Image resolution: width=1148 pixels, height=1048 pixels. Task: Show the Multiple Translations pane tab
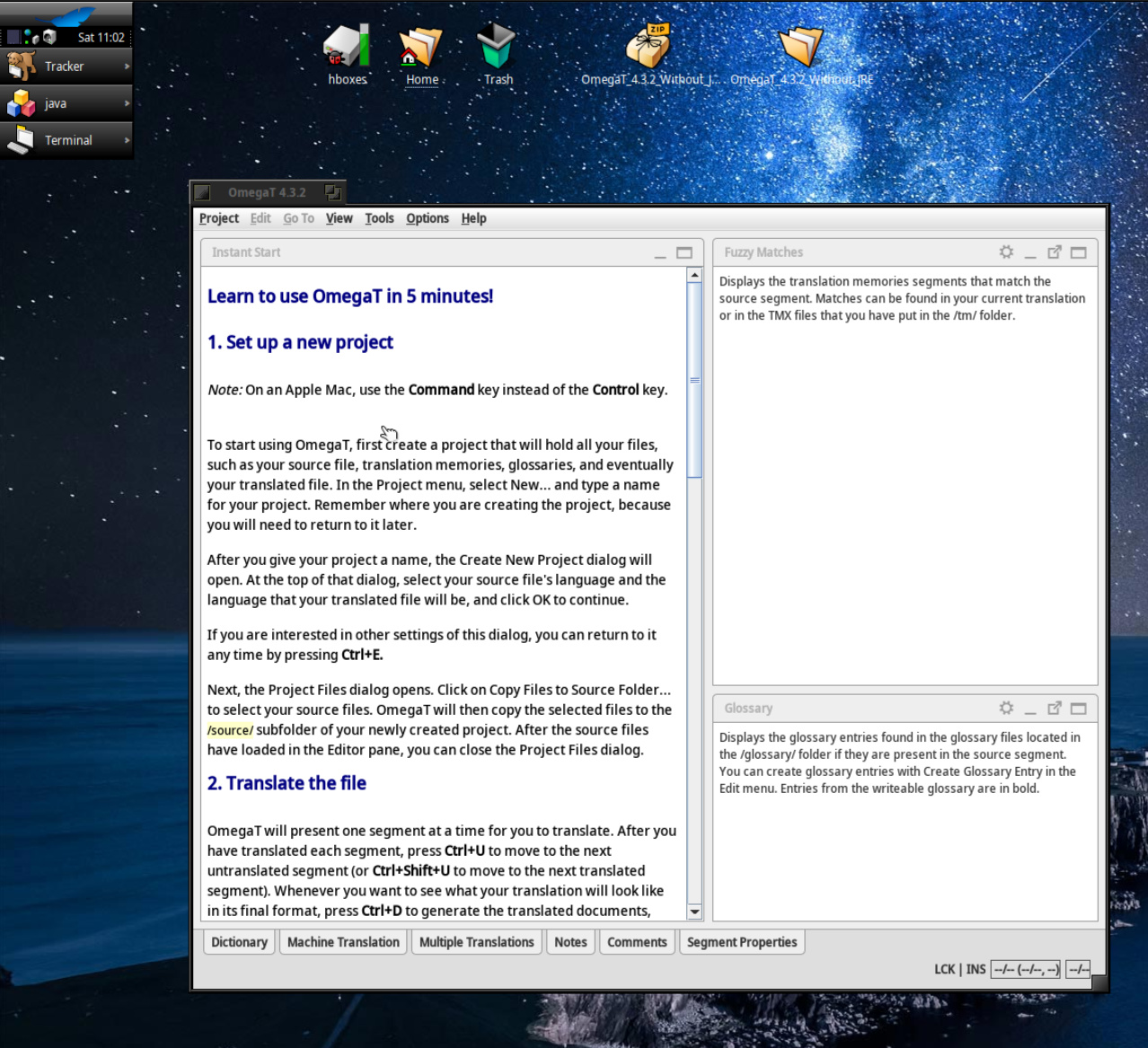click(x=476, y=942)
